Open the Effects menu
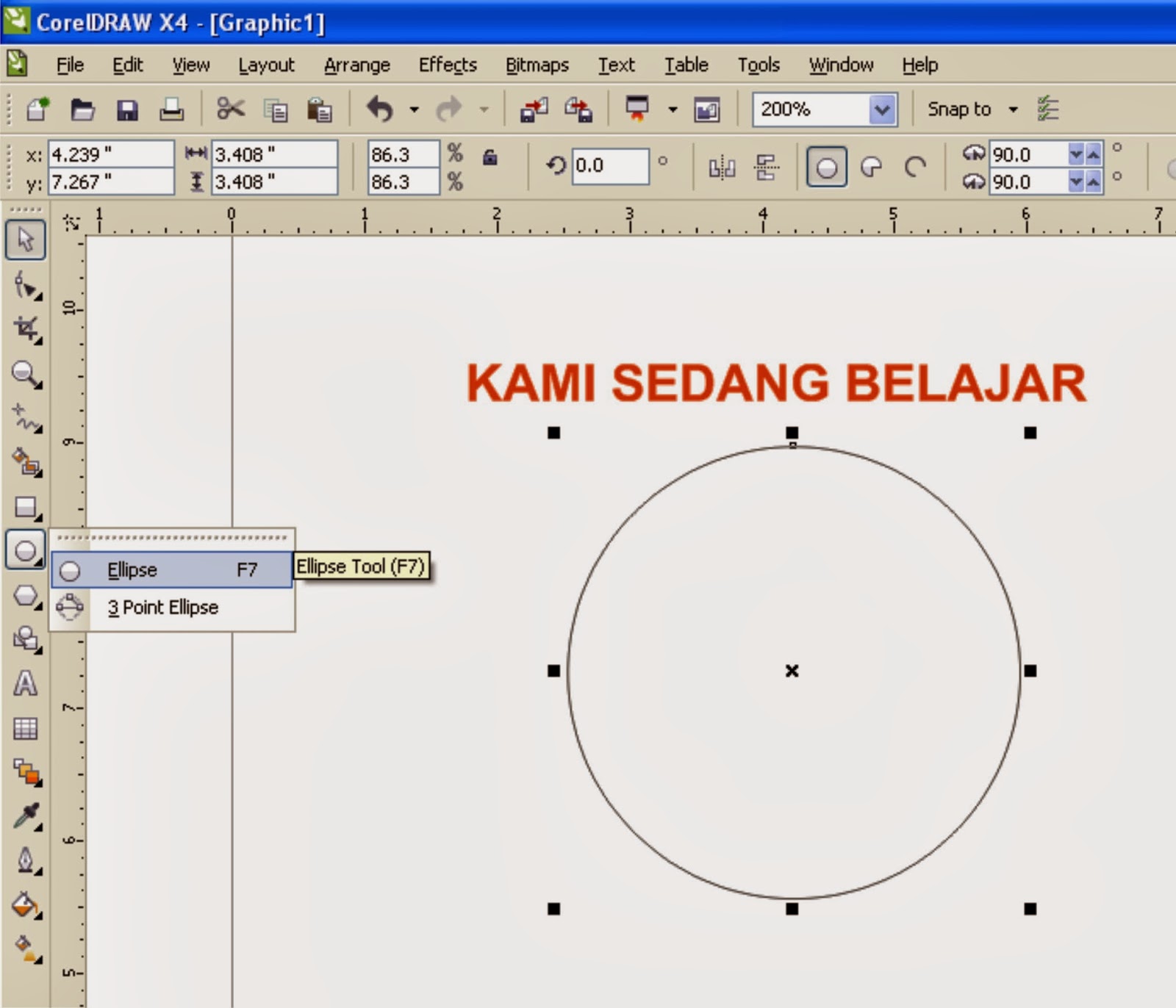Screen dimensions: 1176x1008 tap(448, 65)
